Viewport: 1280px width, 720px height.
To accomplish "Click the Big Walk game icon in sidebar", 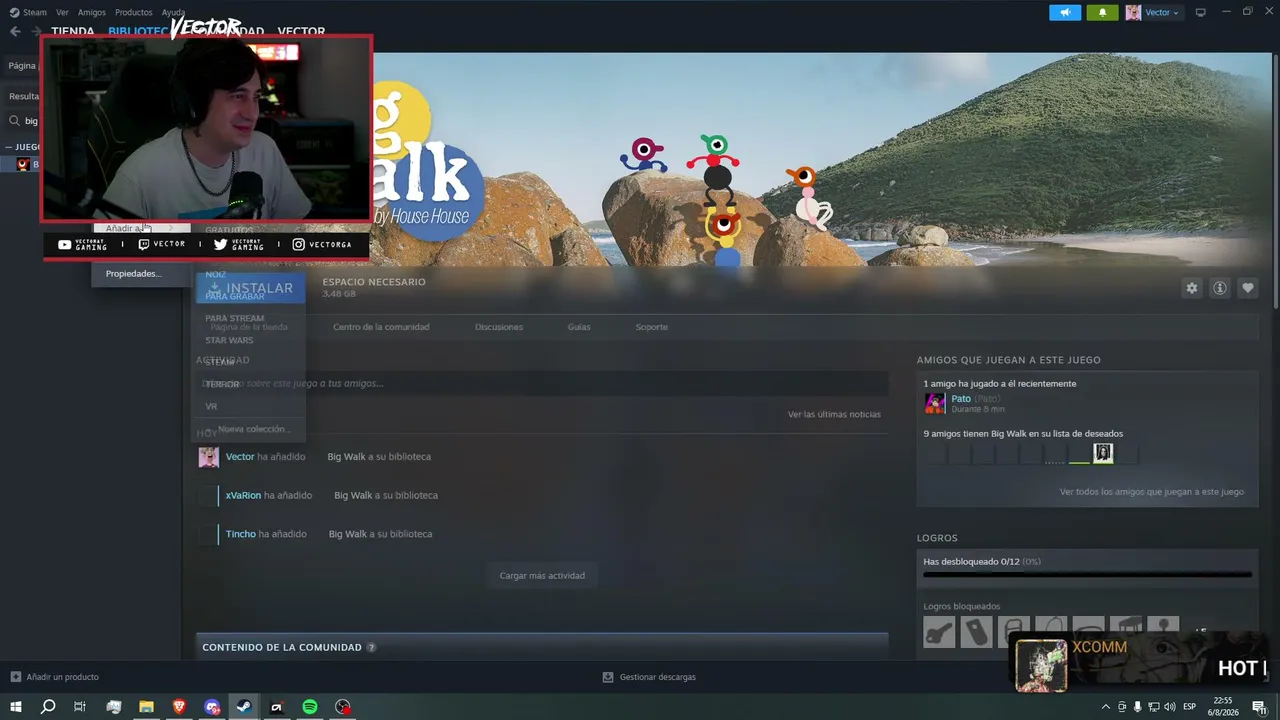I will 23,165.
